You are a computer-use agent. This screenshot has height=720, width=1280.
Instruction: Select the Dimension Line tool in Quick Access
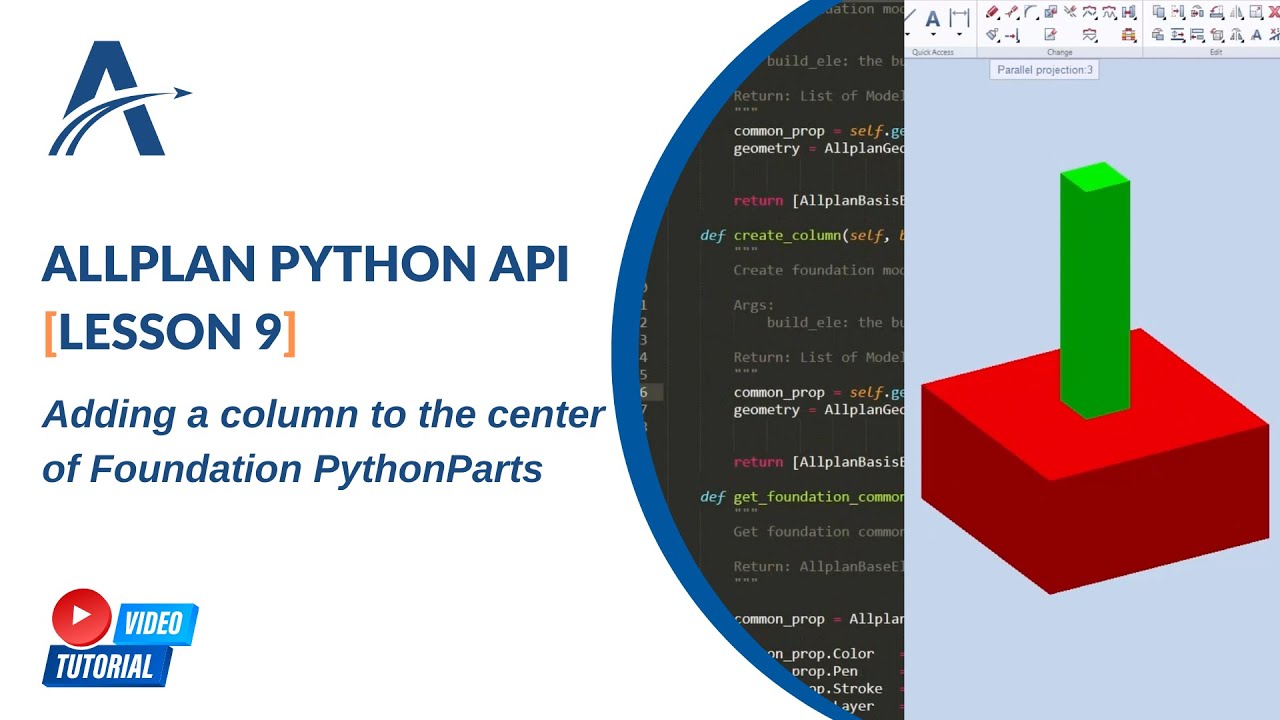(959, 18)
